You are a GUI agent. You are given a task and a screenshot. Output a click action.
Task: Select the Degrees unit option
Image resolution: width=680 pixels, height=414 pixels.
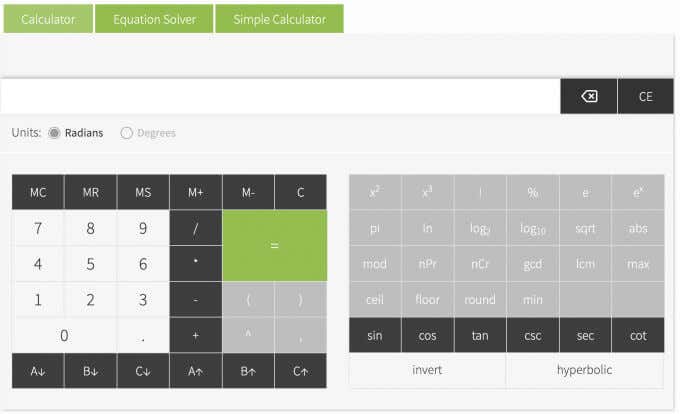point(127,133)
